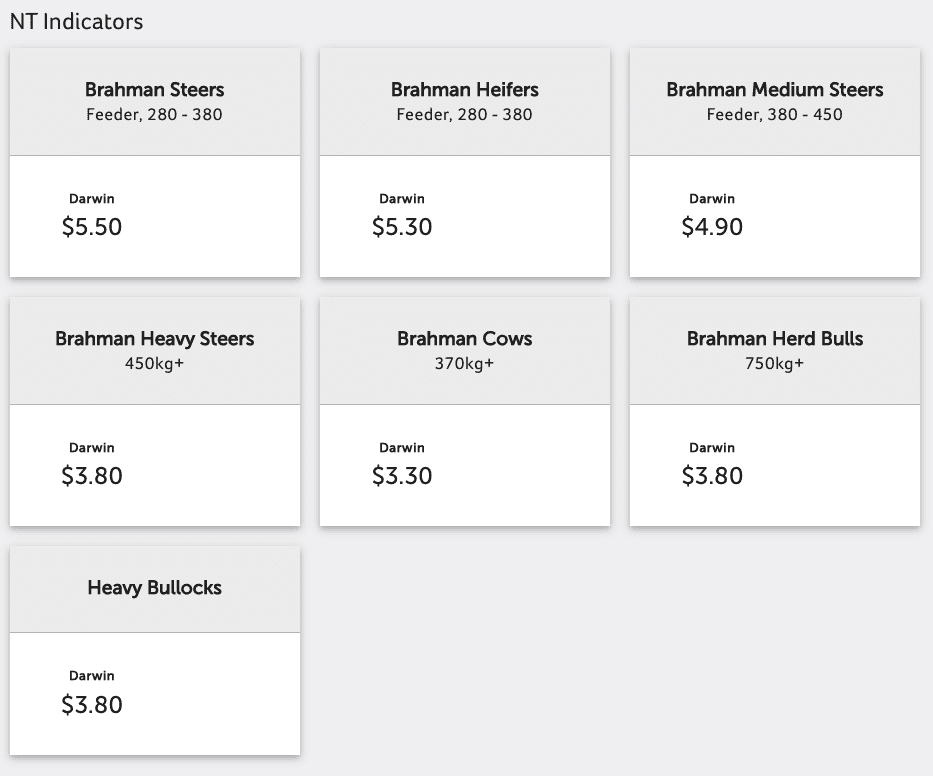Click the NT Indicators section heading
The image size is (933, 776).
pos(77,21)
